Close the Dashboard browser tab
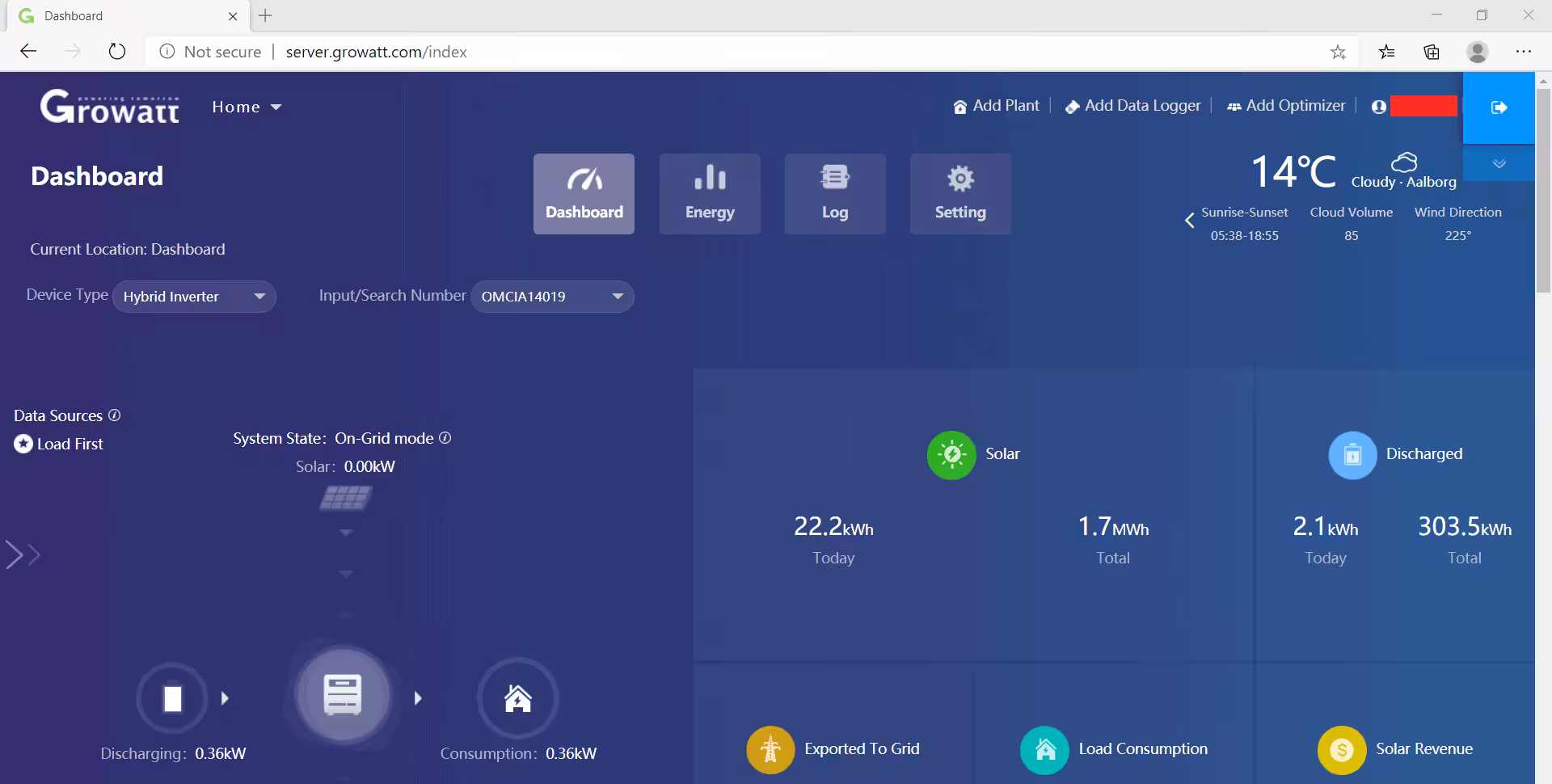1552x784 pixels. [233, 16]
